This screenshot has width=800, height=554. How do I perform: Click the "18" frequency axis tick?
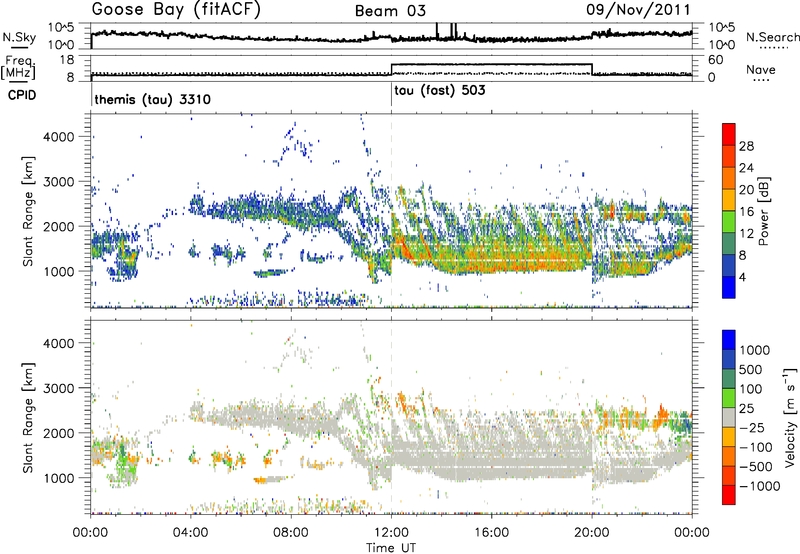67,60
